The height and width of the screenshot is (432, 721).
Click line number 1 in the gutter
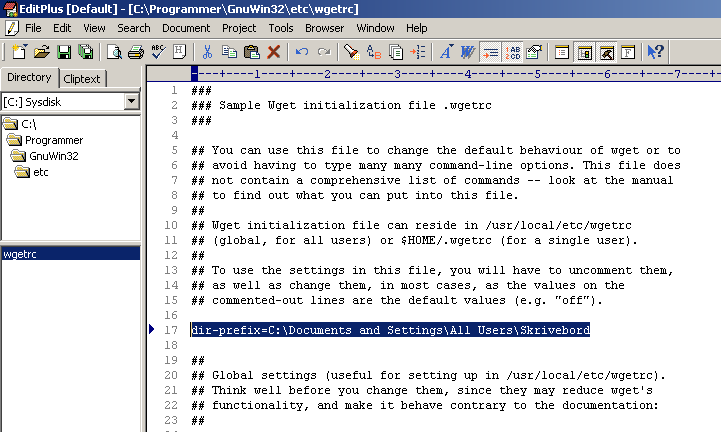(x=174, y=90)
